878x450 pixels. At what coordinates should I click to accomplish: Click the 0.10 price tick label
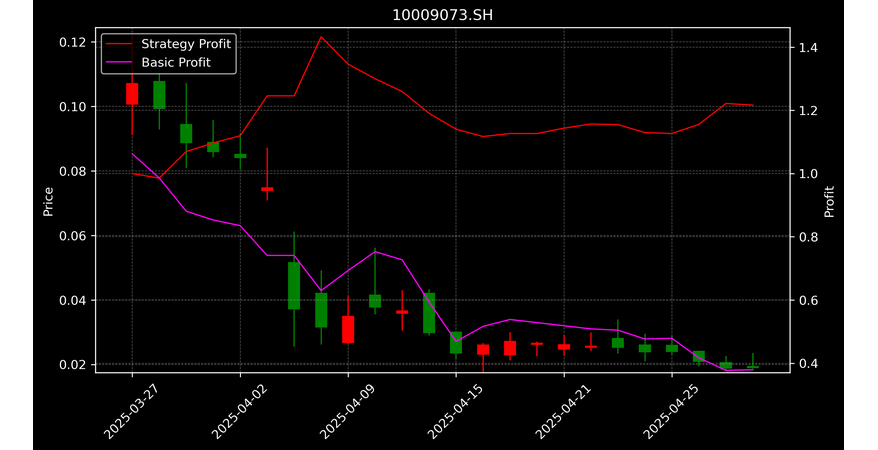(x=72, y=107)
